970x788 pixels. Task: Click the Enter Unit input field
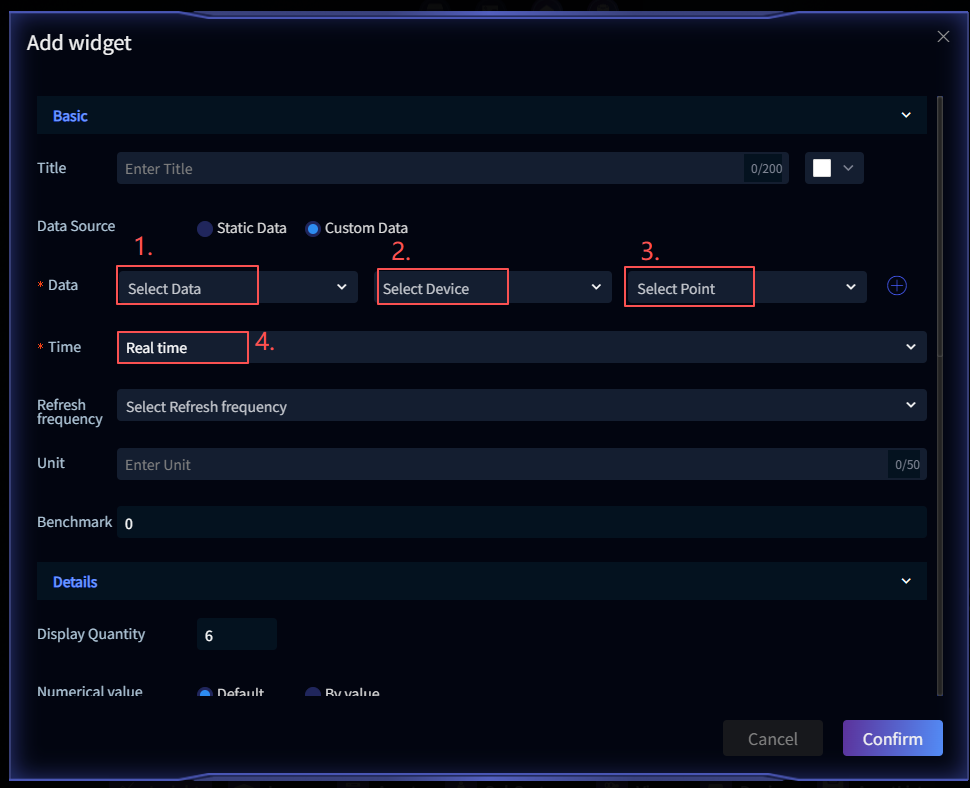(500, 464)
